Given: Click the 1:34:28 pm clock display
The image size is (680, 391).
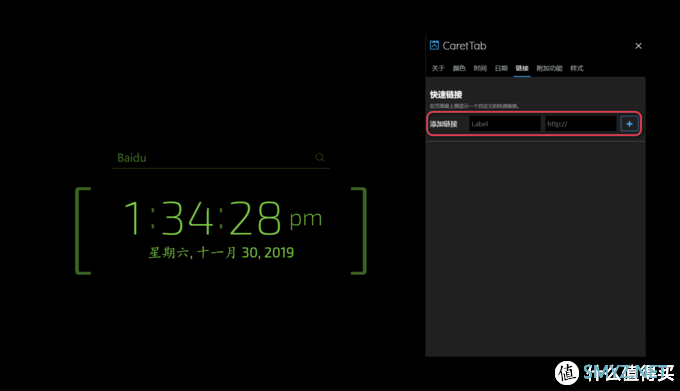Looking at the screenshot, I should coord(223,218).
